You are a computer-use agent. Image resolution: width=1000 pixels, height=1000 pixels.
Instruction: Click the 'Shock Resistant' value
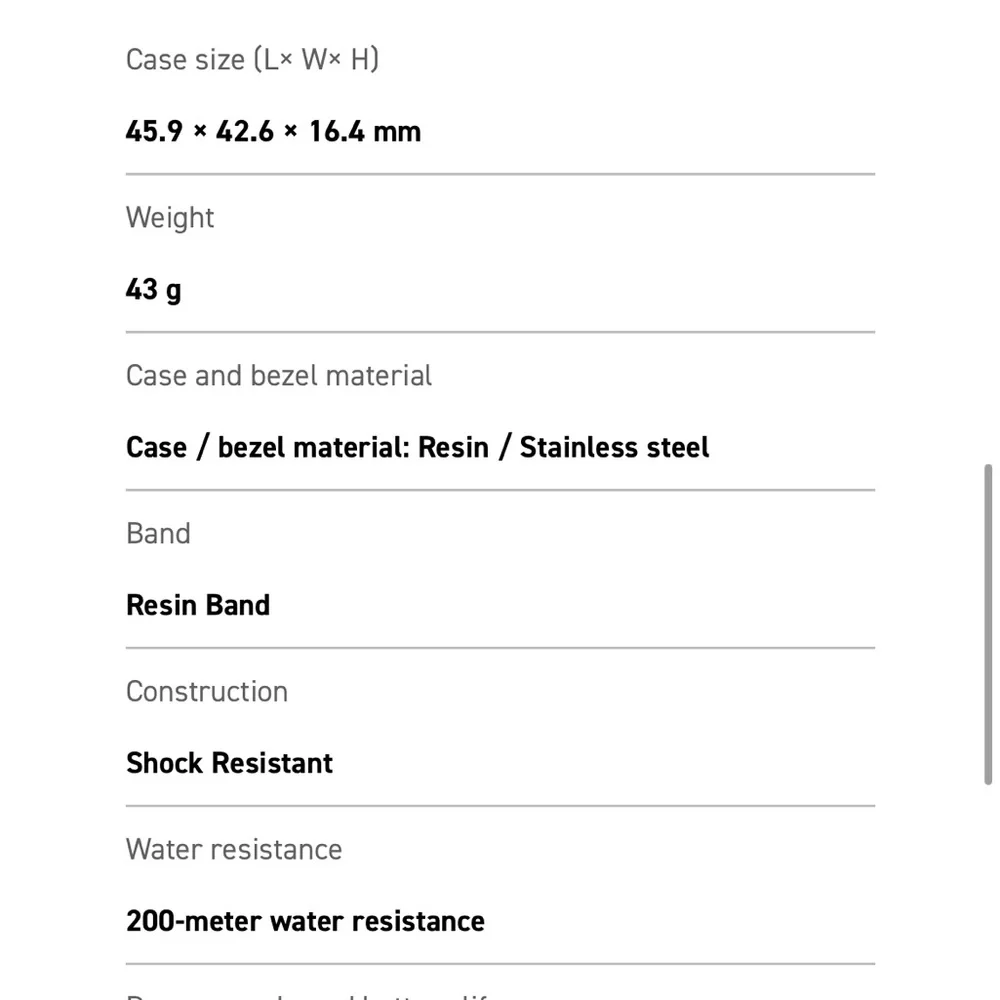pos(229,763)
